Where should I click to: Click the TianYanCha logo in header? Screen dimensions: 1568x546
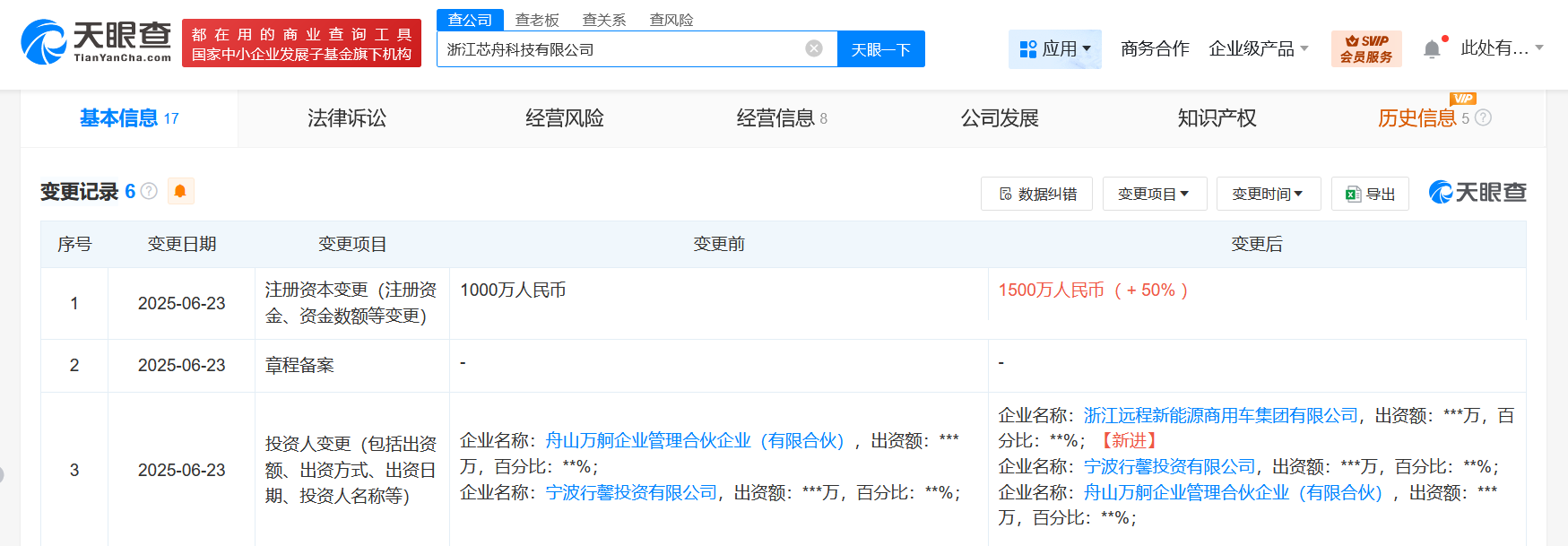[x=96, y=42]
